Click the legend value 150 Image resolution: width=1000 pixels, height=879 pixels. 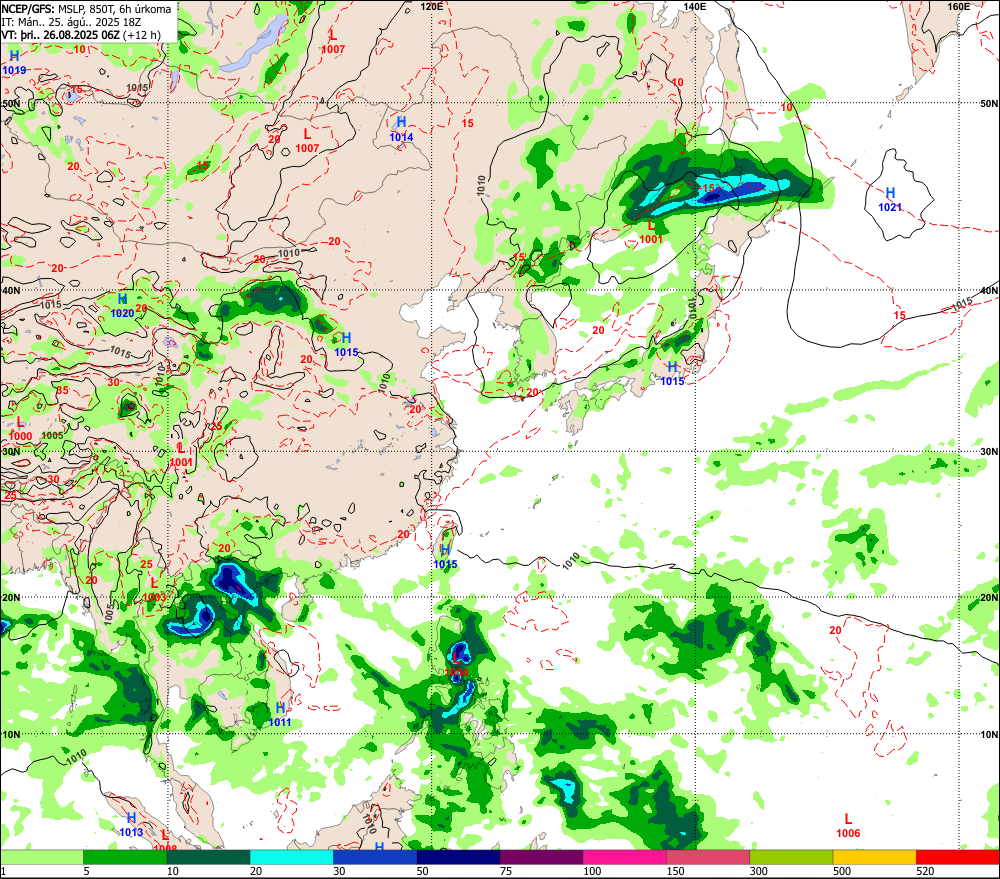675,871
